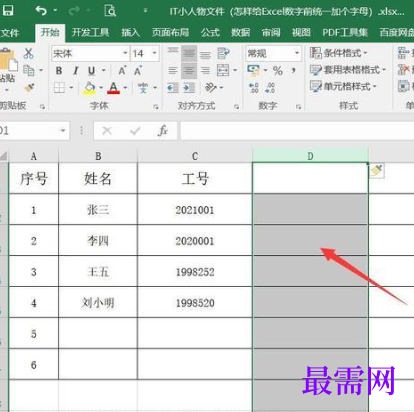The height and width of the screenshot is (412, 414).
Task: Click the Print Preview icon in title bar
Action: (x=110, y=11)
